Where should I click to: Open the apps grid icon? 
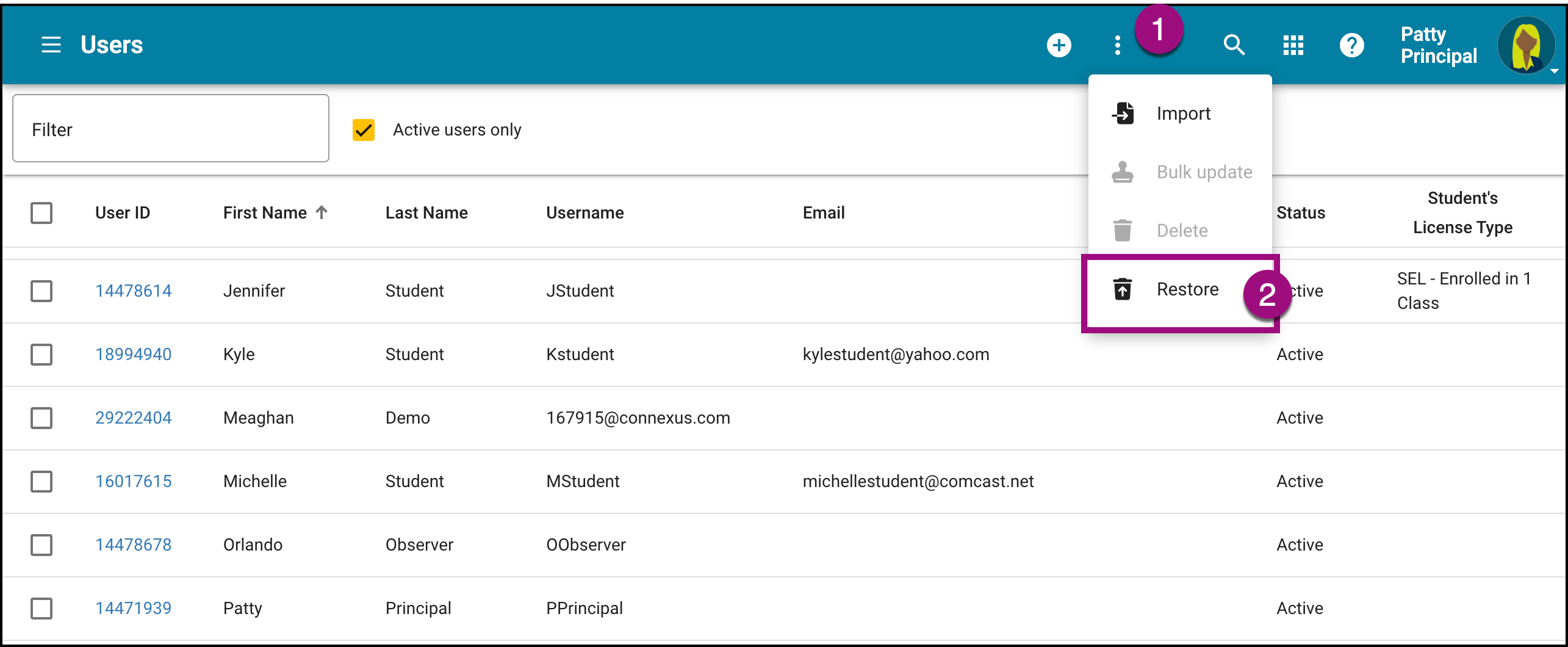(1293, 45)
